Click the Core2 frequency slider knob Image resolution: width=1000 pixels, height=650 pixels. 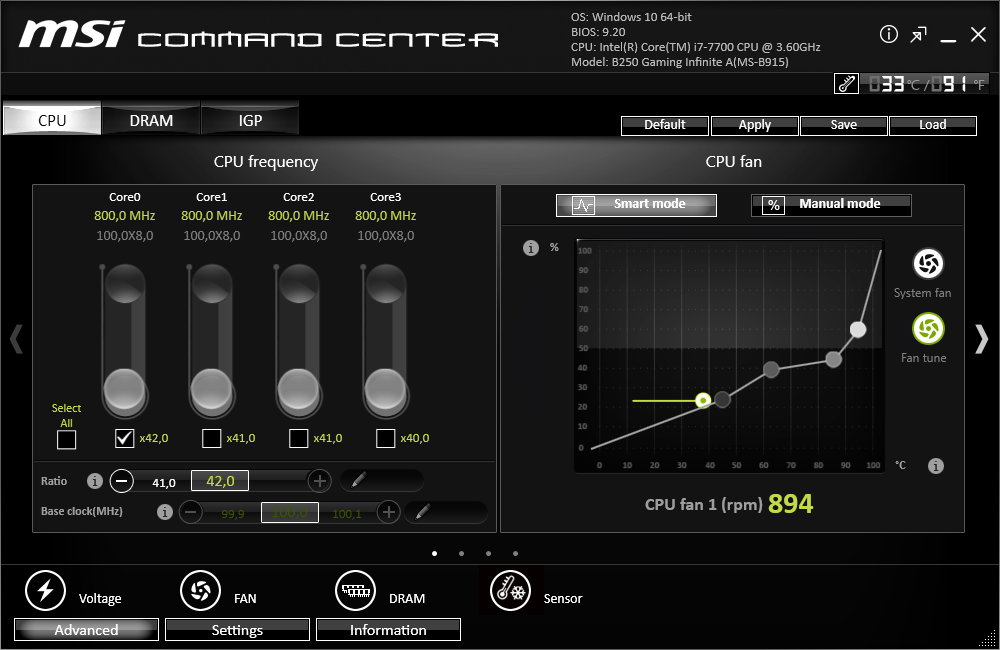[x=298, y=388]
